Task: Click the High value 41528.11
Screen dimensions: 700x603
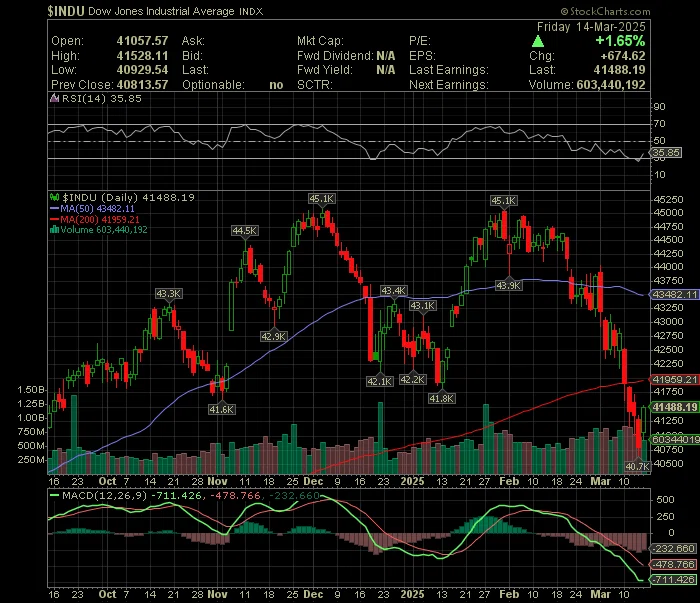Action: click(142, 56)
